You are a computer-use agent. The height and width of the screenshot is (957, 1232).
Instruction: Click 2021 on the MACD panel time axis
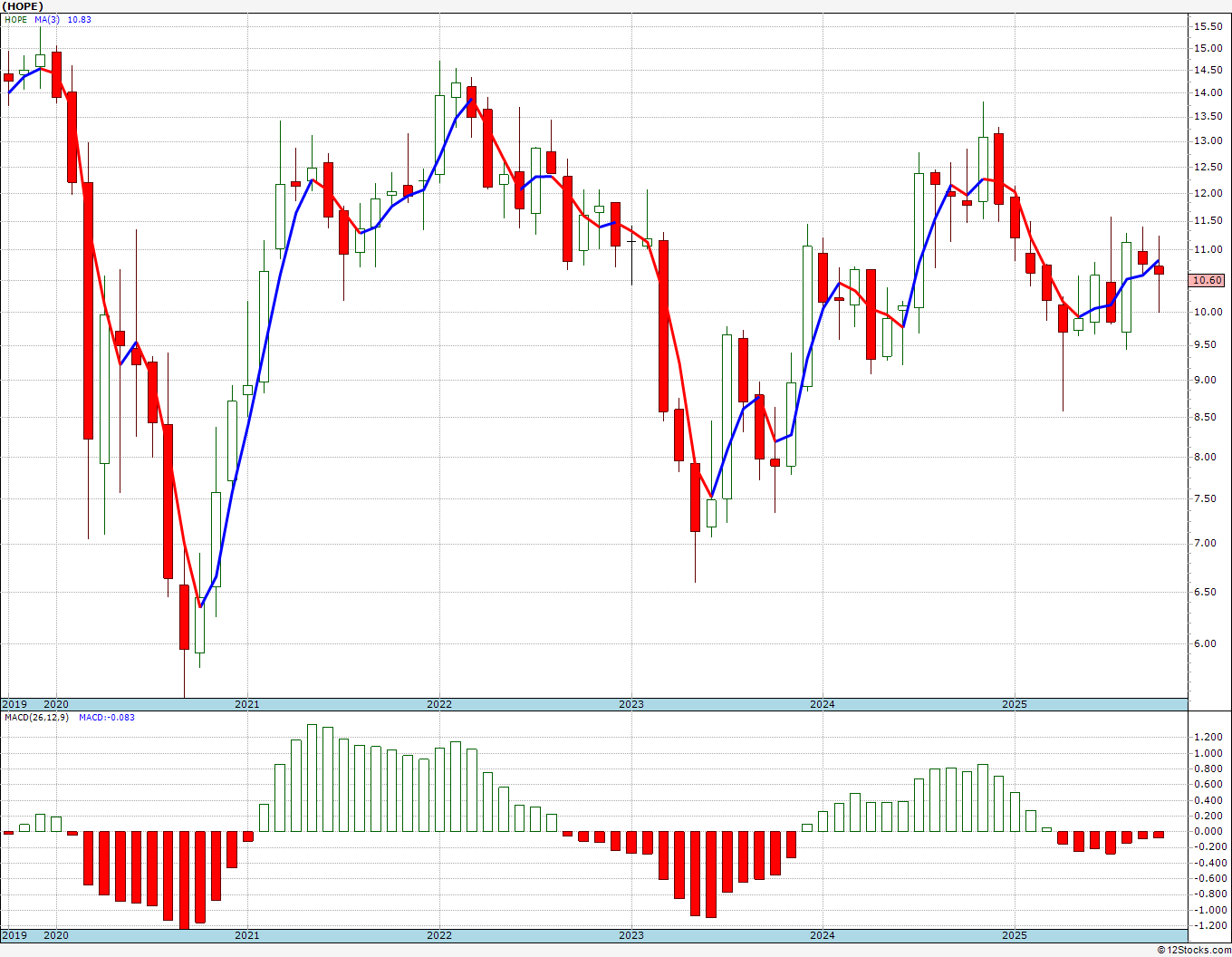point(247,935)
